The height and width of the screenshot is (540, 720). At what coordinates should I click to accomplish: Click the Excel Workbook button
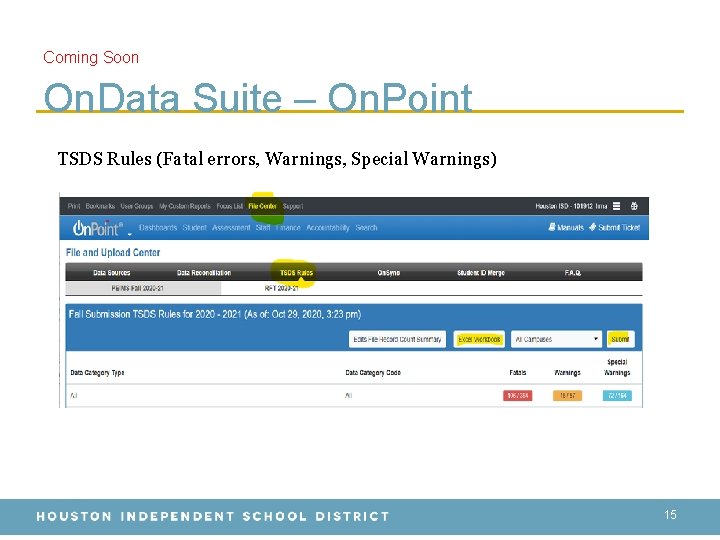coord(479,339)
